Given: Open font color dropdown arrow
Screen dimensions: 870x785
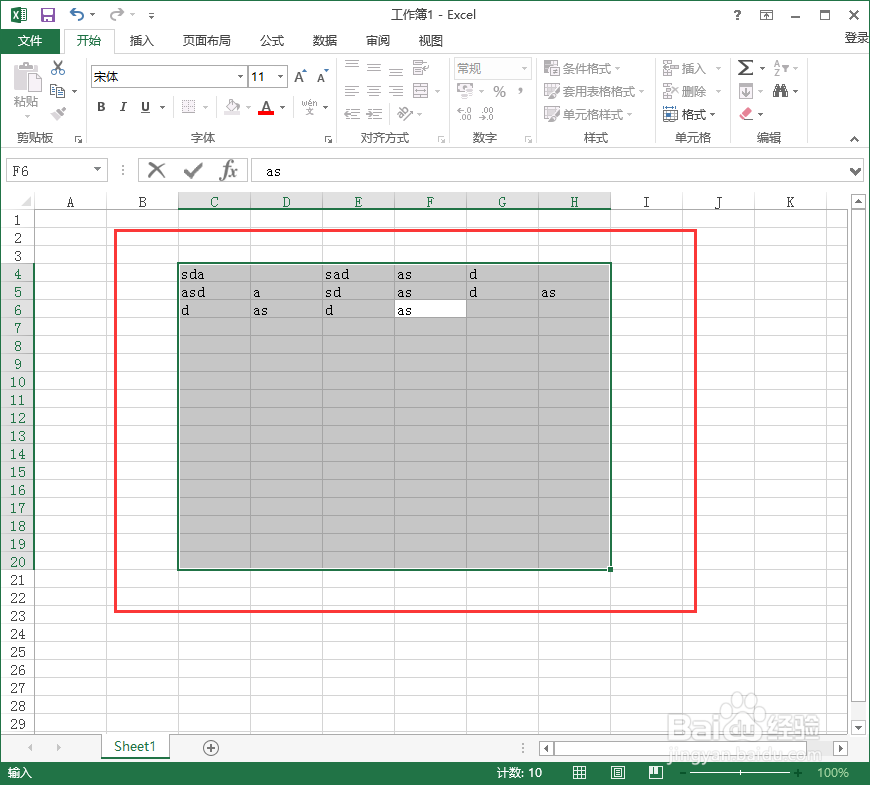Looking at the screenshot, I should [x=282, y=107].
